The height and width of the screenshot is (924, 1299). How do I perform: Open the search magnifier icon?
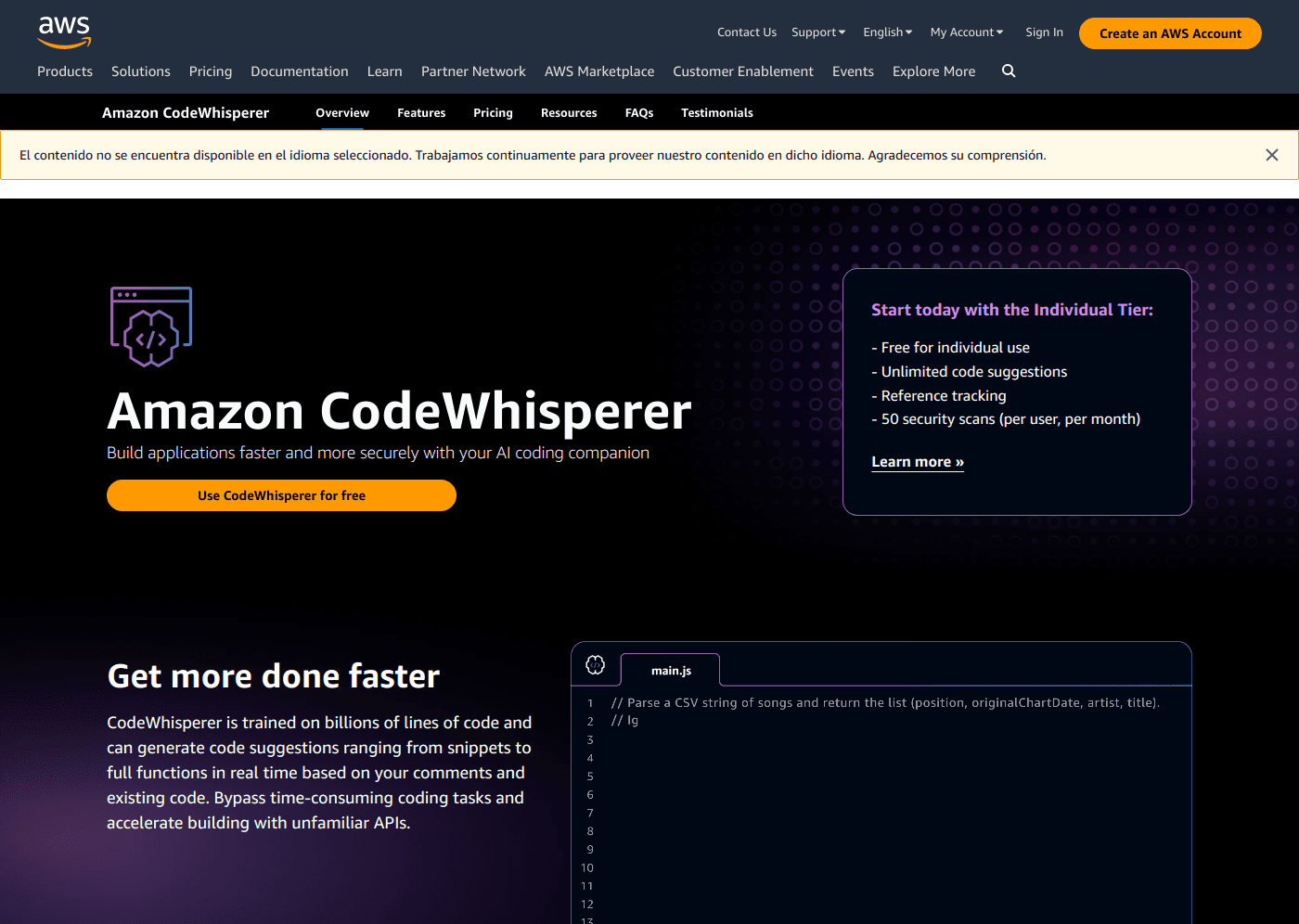click(1009, 71)
